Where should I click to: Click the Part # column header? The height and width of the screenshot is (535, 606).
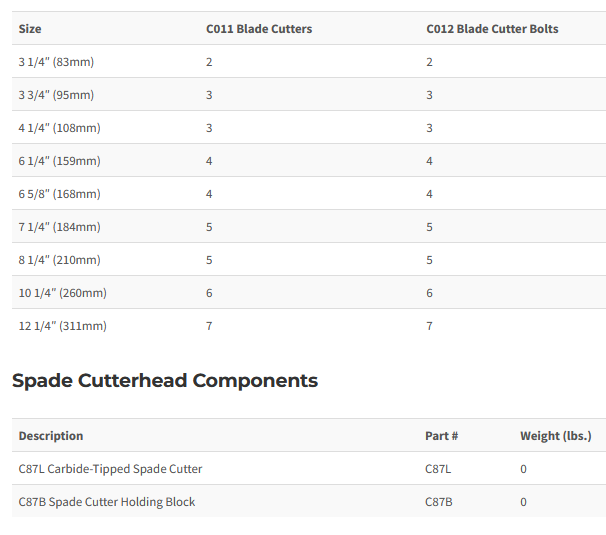[442, 436]
